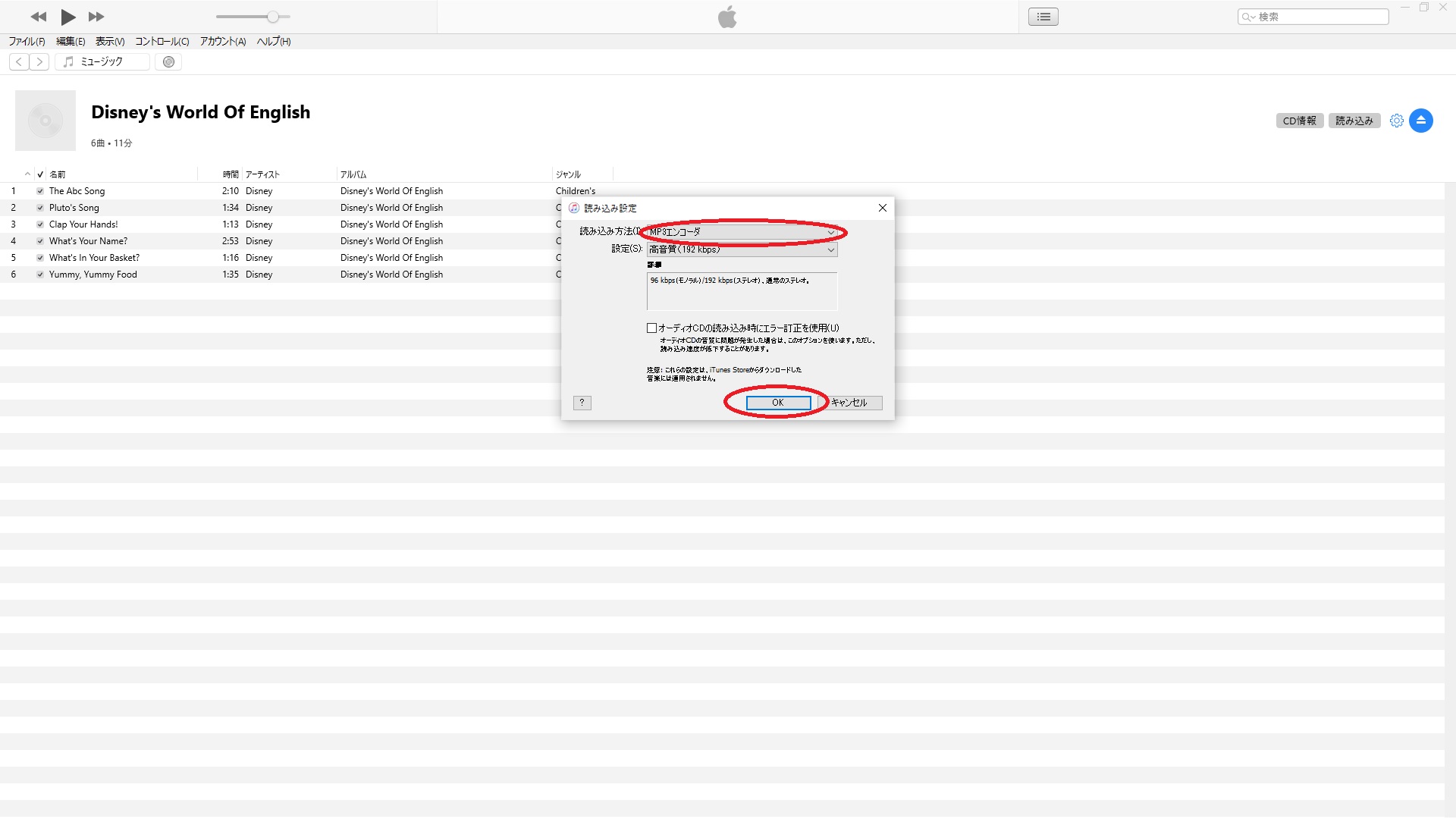Image resolution: width=1456 pixels, height=819 pixels.
Task: Adjust the volume slider knob
Action: coord(273,17)
